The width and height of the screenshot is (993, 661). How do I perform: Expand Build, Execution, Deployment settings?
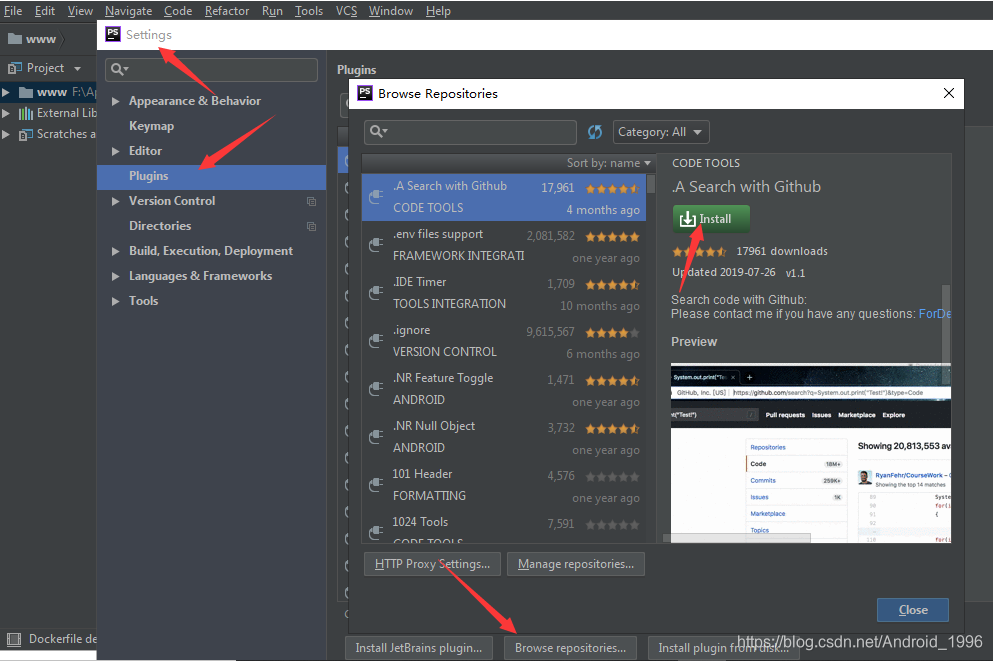[115, 251]
